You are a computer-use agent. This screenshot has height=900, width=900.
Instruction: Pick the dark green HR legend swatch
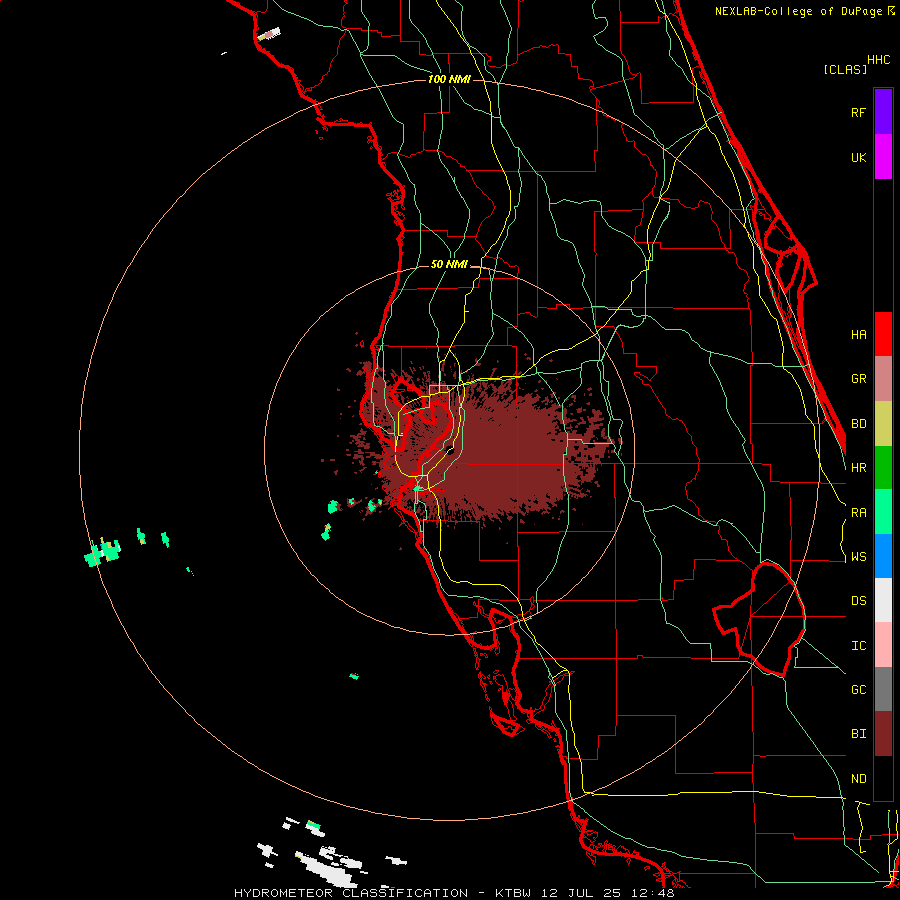coord(883,468)
